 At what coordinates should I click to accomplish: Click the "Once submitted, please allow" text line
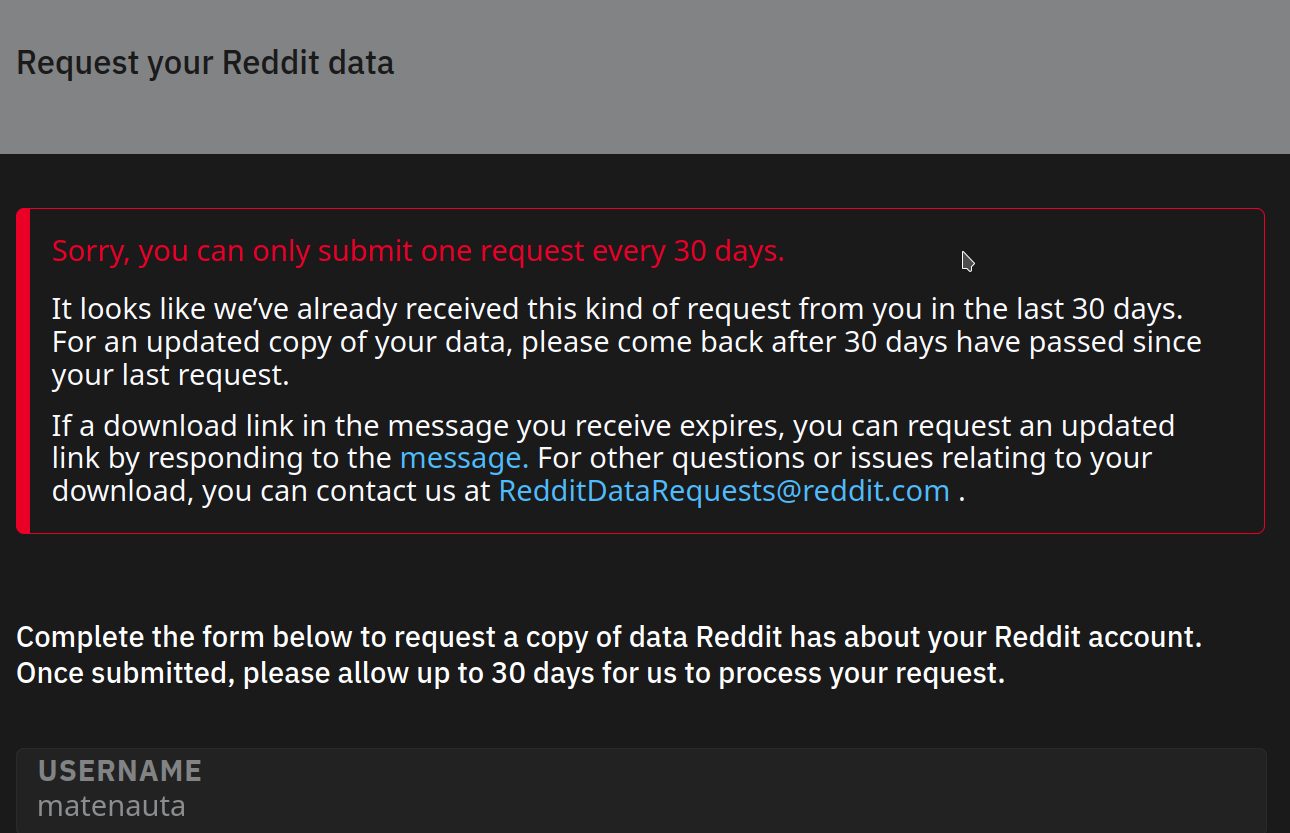[x=510, y=673]
